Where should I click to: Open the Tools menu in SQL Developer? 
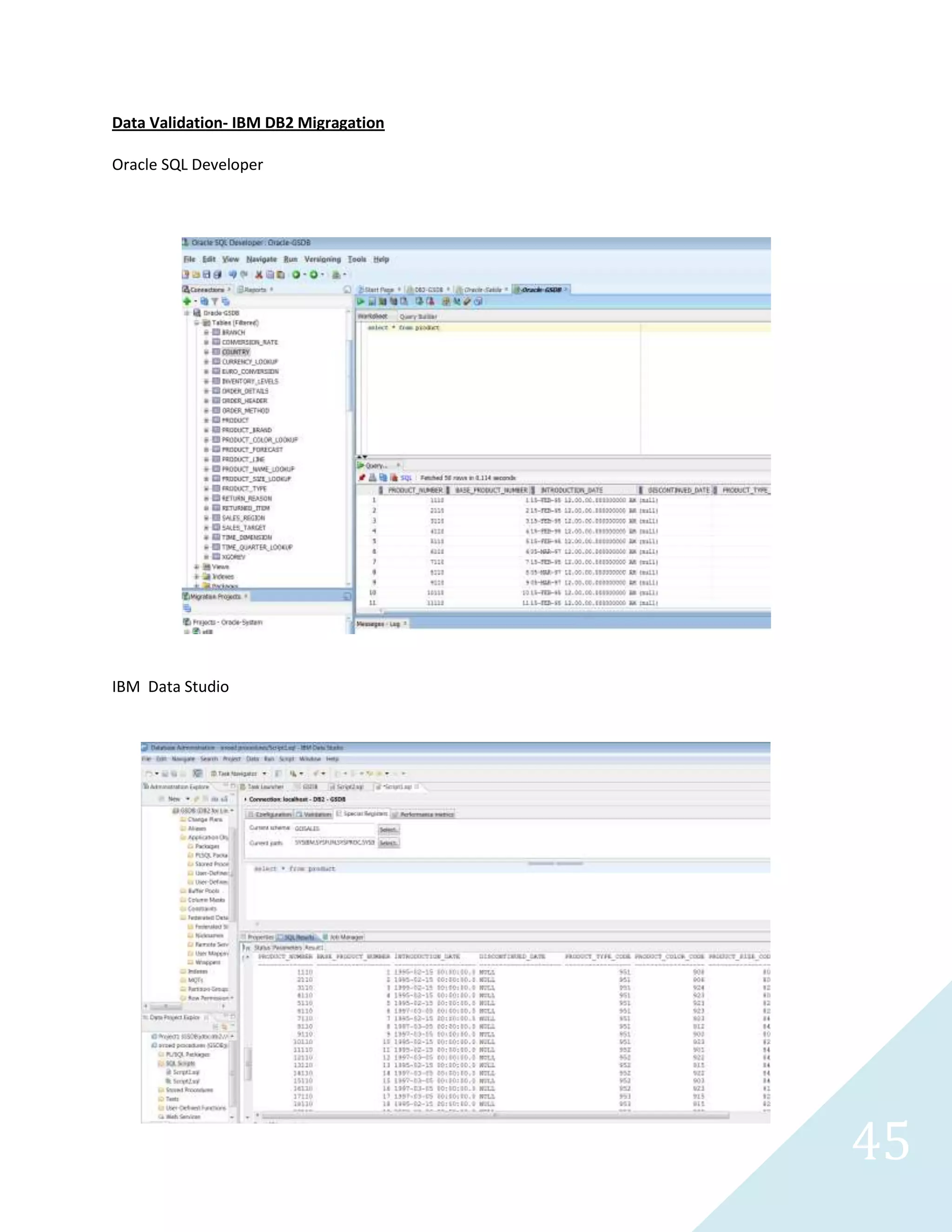click(357, 259)
